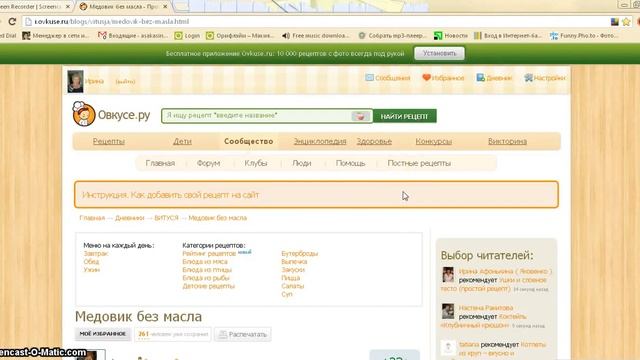The height and width of the screenshot is (360, 640).
Task: Open the Завтрак menu link
Action: pyautogui.click(x=96, y=253)
